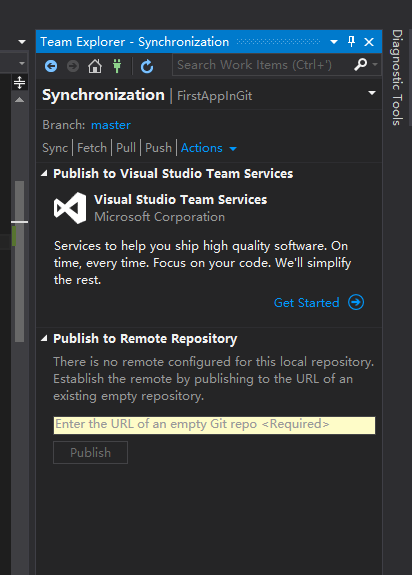Click the Visual Studio logo icon

(70, 208)
